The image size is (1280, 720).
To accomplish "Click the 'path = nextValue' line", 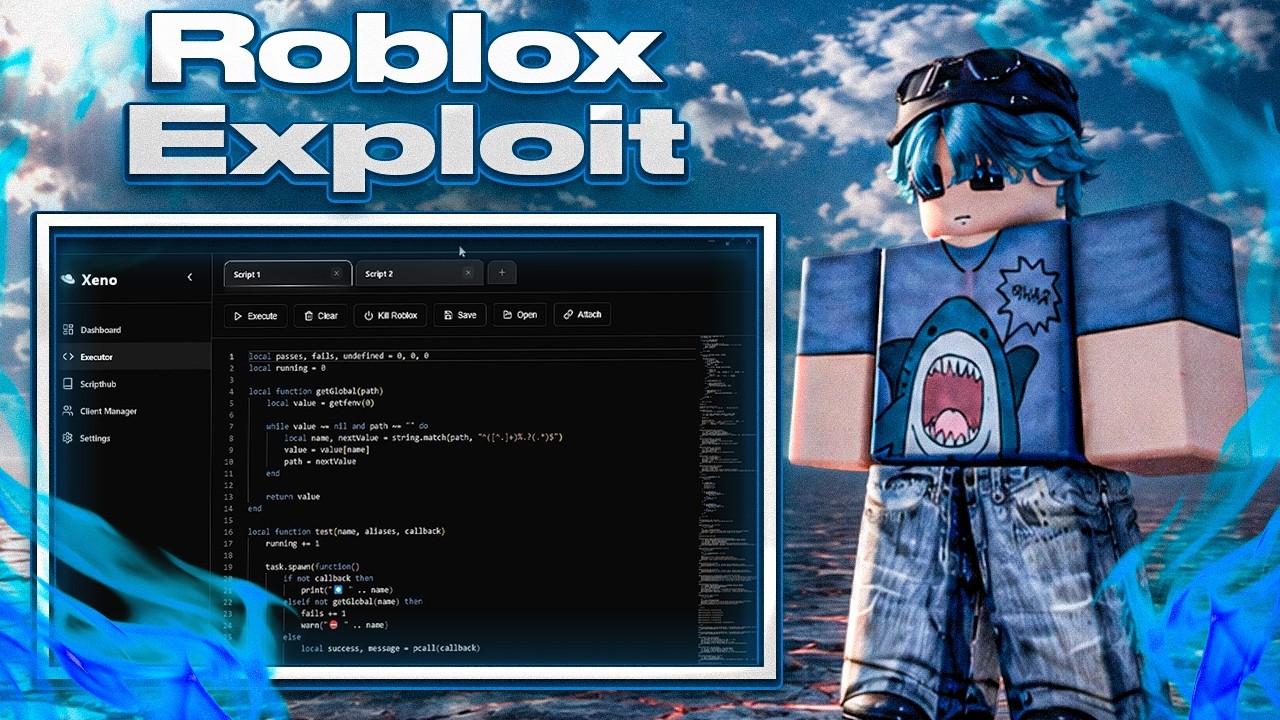I will pos(319,461).
